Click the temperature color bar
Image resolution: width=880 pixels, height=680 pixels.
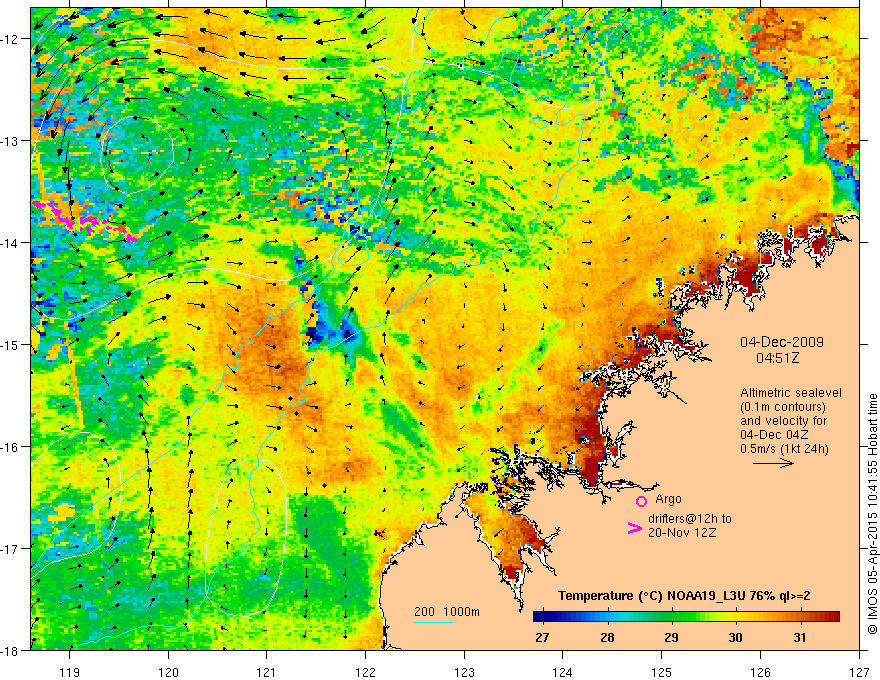686,617
